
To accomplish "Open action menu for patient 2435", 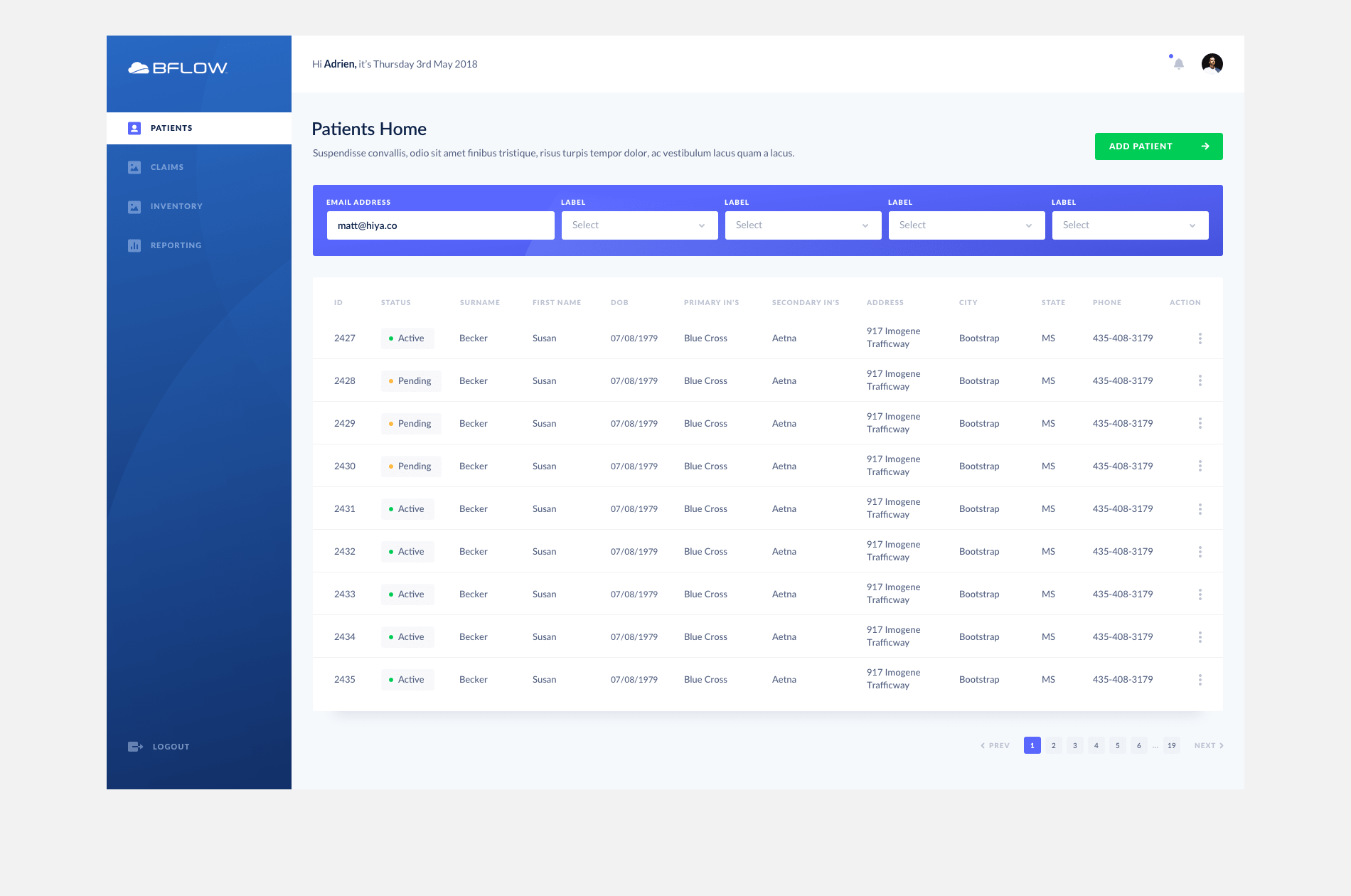I will pyautogui.click(x=1200, y=680).
